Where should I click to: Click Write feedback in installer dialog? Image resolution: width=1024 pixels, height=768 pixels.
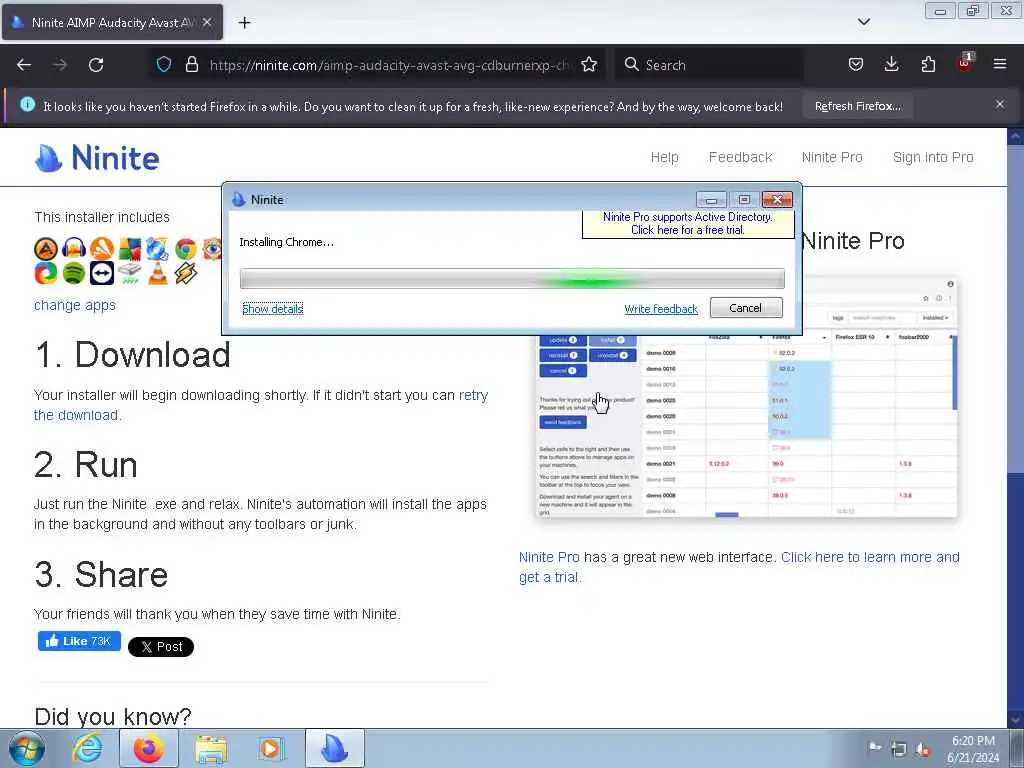[x=661, y=309]
